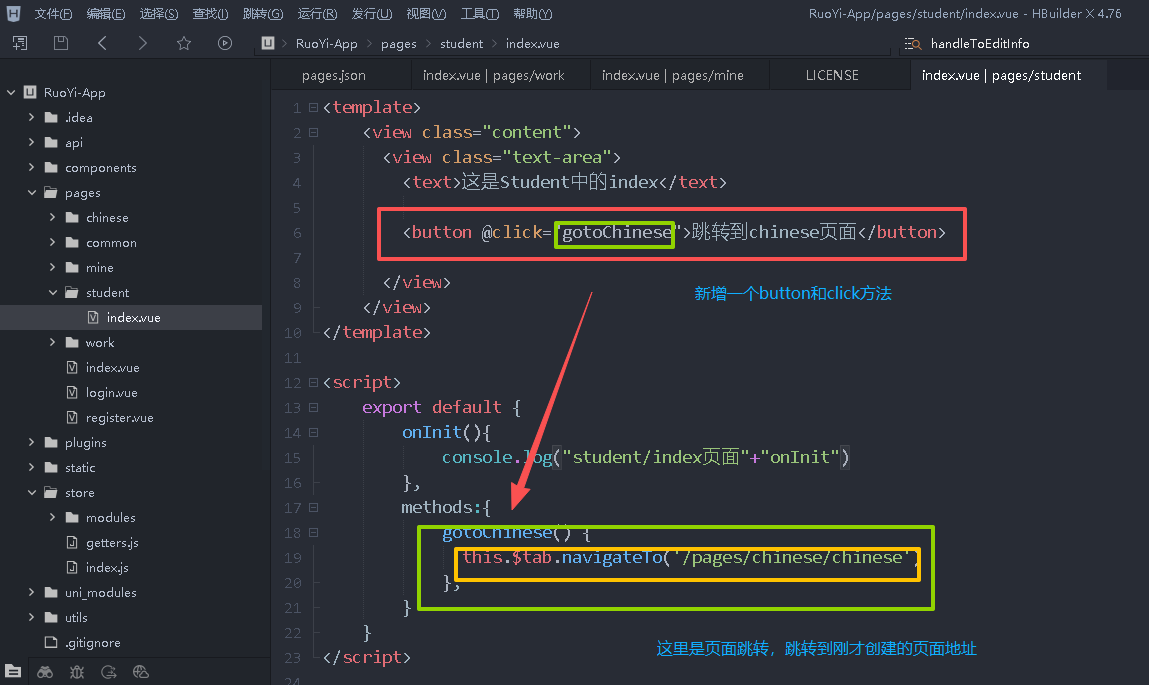Click the student breadcrumb in path bar
This screenshot has width=1149, height=685.
point(461,44)
